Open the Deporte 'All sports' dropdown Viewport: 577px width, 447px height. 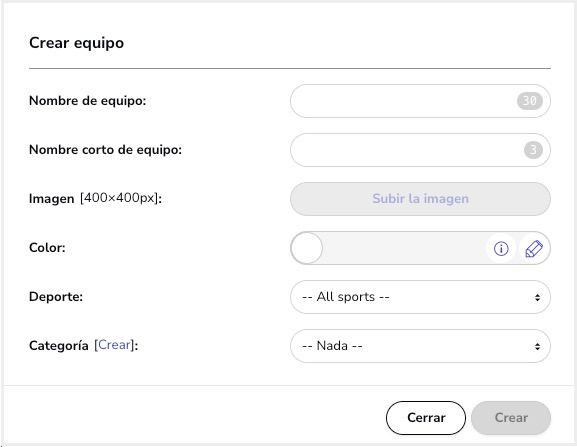point(420,297)
